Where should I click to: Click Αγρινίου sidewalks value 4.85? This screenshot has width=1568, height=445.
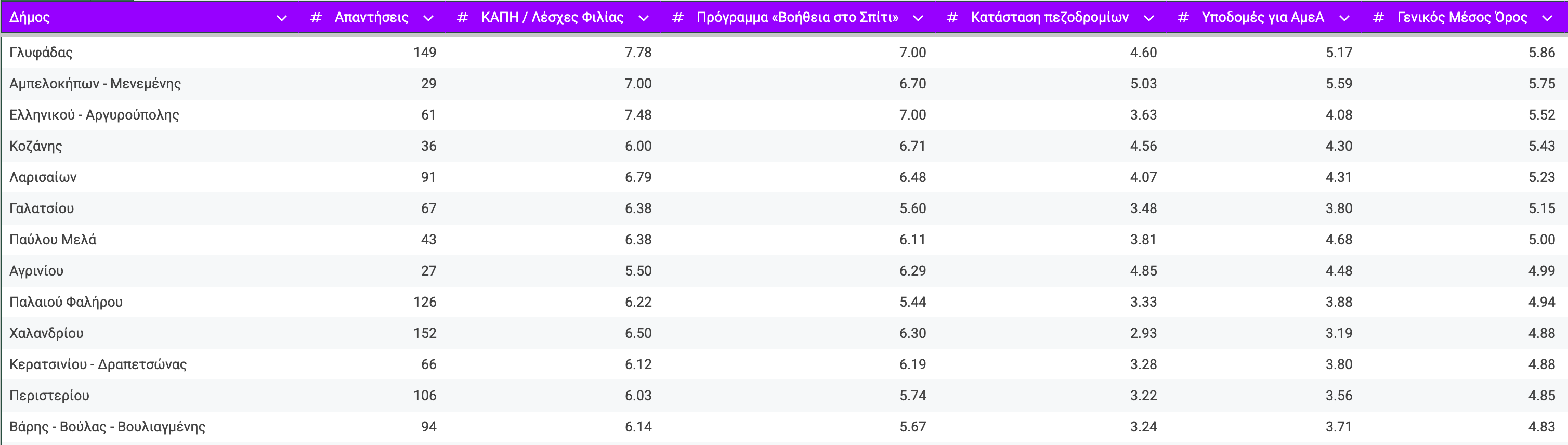[1143, 270]
